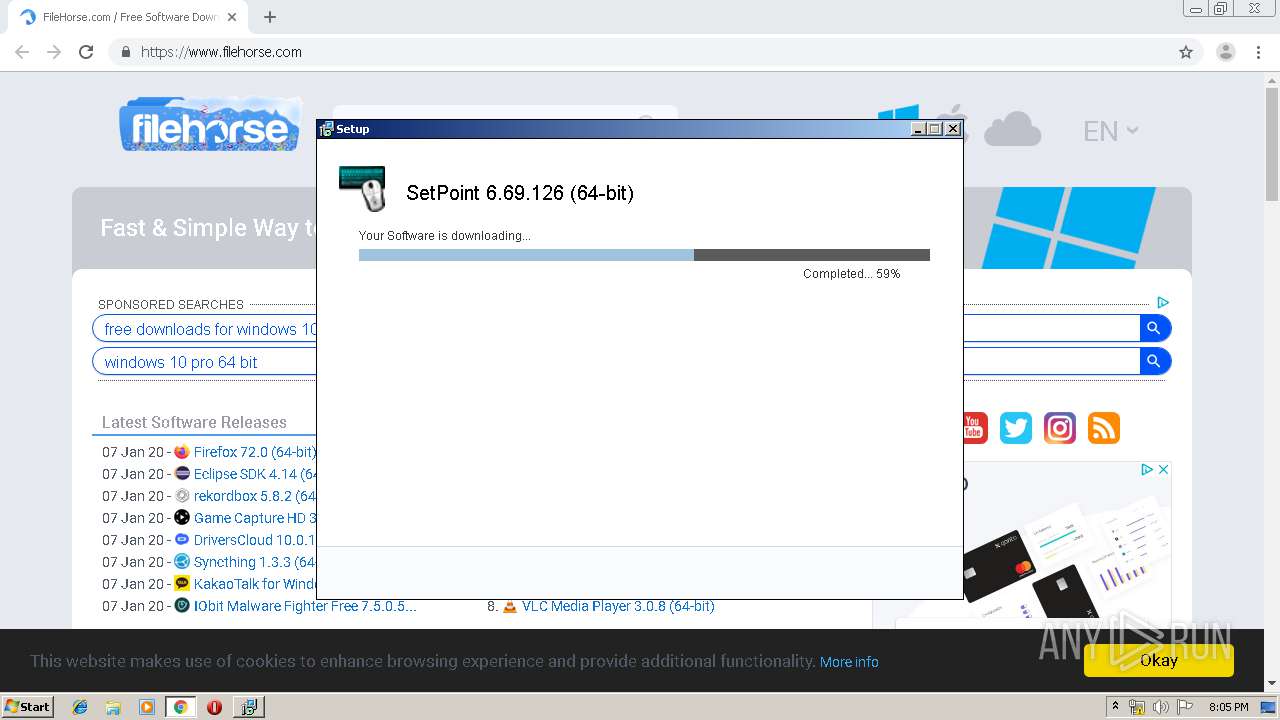Switch to FileHorse.com browser tab
The width and height of the screenshot is (1280, 720).
tap(128, 17)
